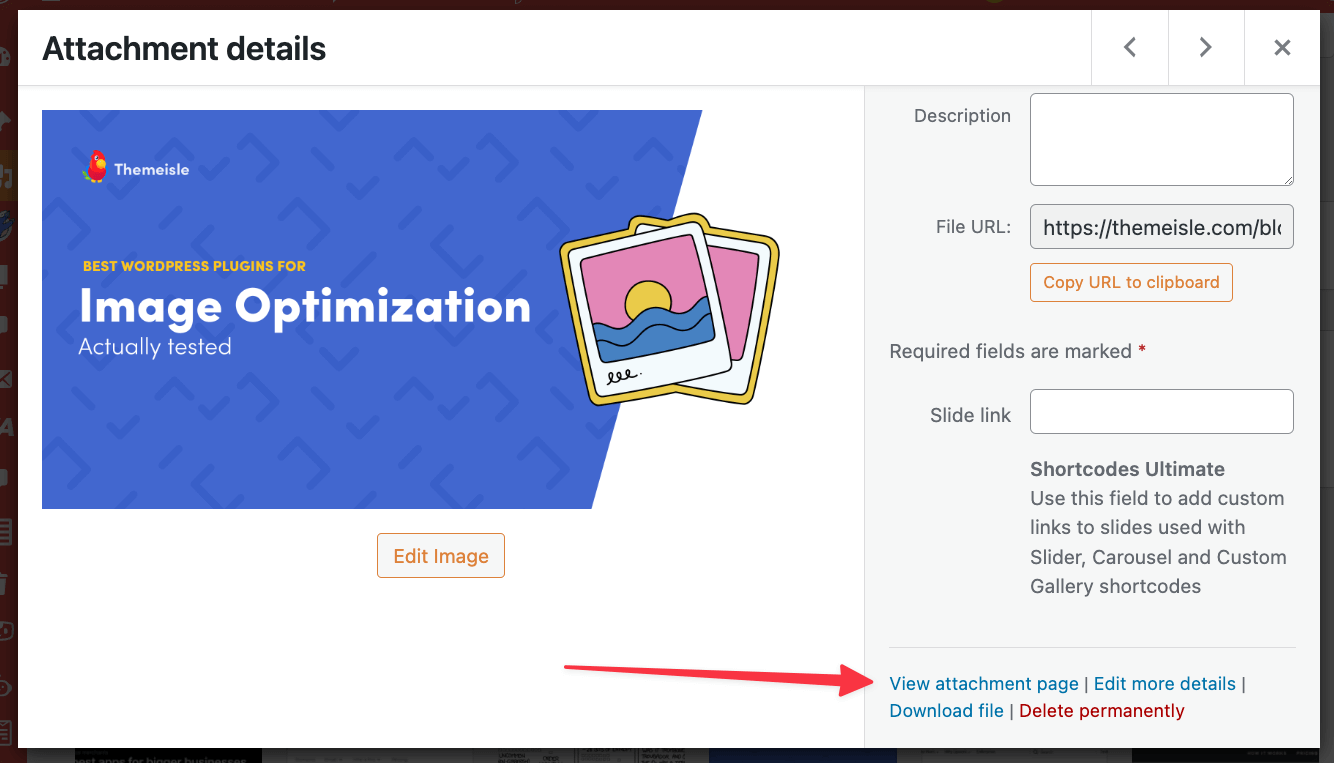Screen dimensions: 1334x763
Task: Close the Attachment details modal
Action: coord(1282,47)
